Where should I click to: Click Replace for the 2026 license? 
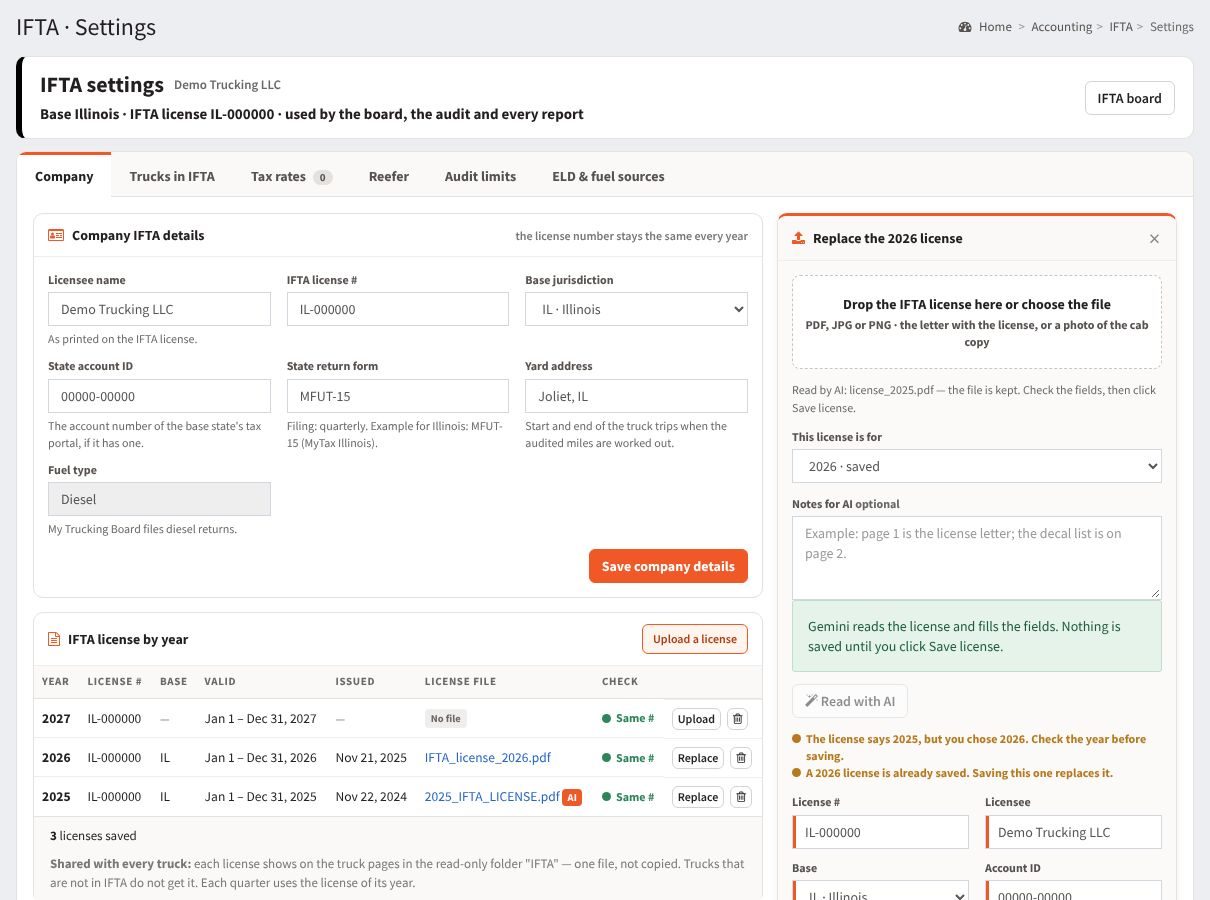coord(698,758)
